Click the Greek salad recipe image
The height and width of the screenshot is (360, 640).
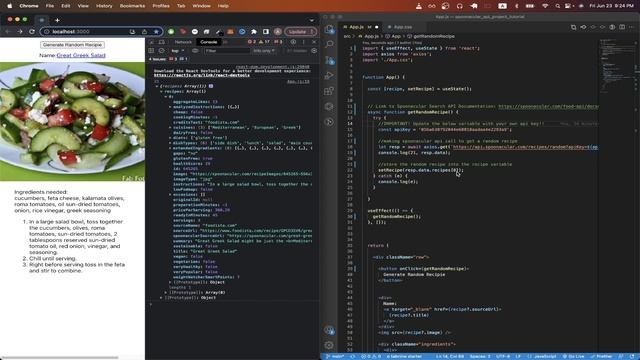tap(72, 122)
